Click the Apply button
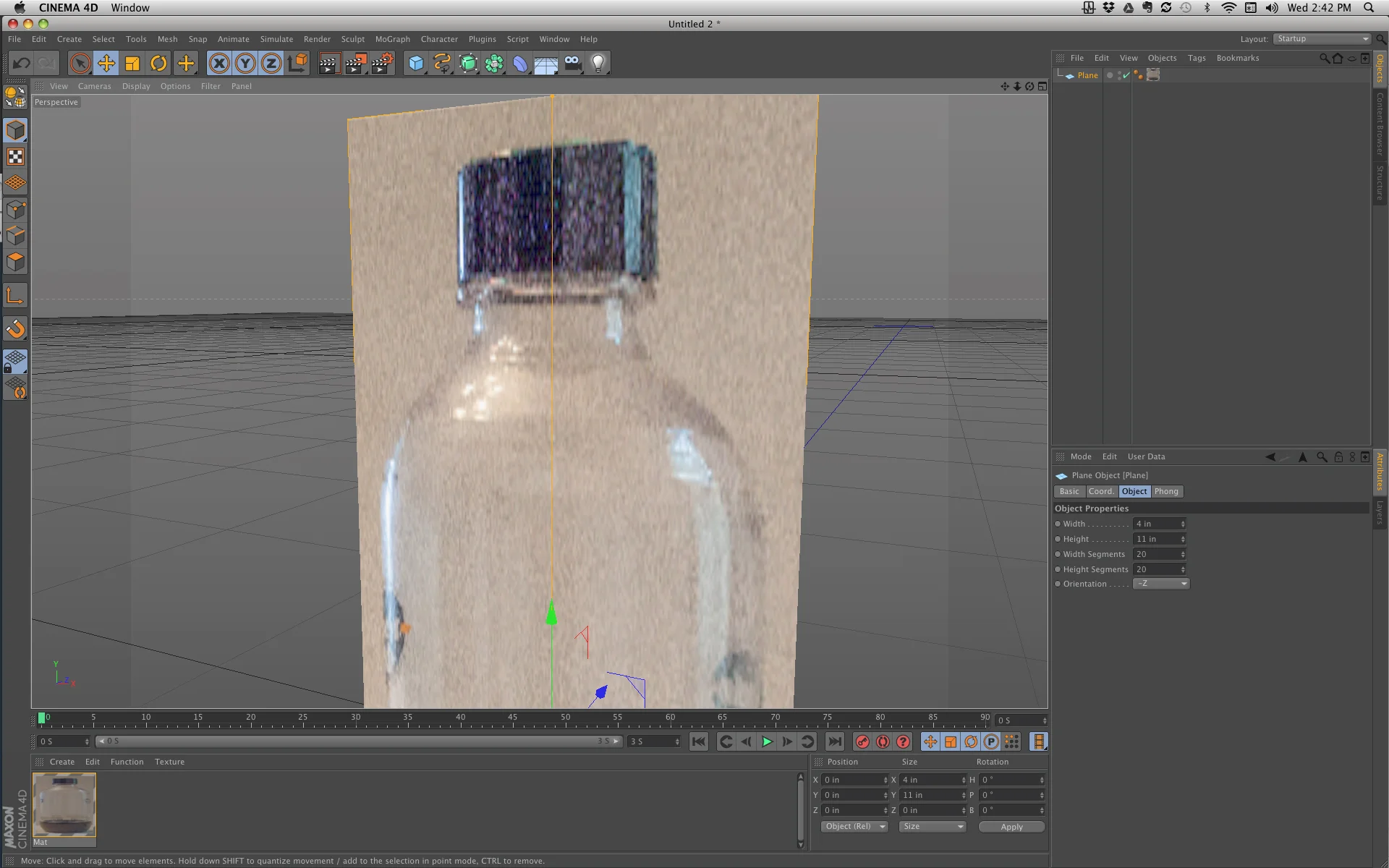Screen dimensions: 1389x868 (x=1011, y=827)
